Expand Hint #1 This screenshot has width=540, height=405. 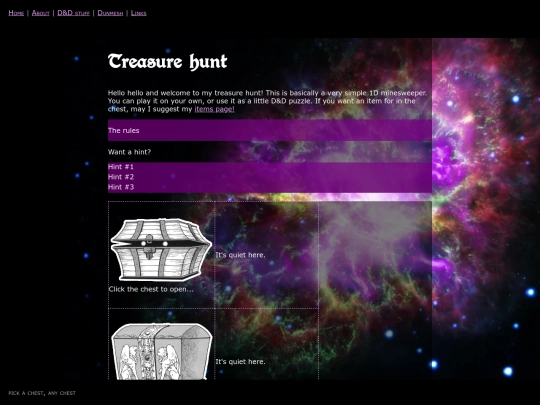click(270, 167)
